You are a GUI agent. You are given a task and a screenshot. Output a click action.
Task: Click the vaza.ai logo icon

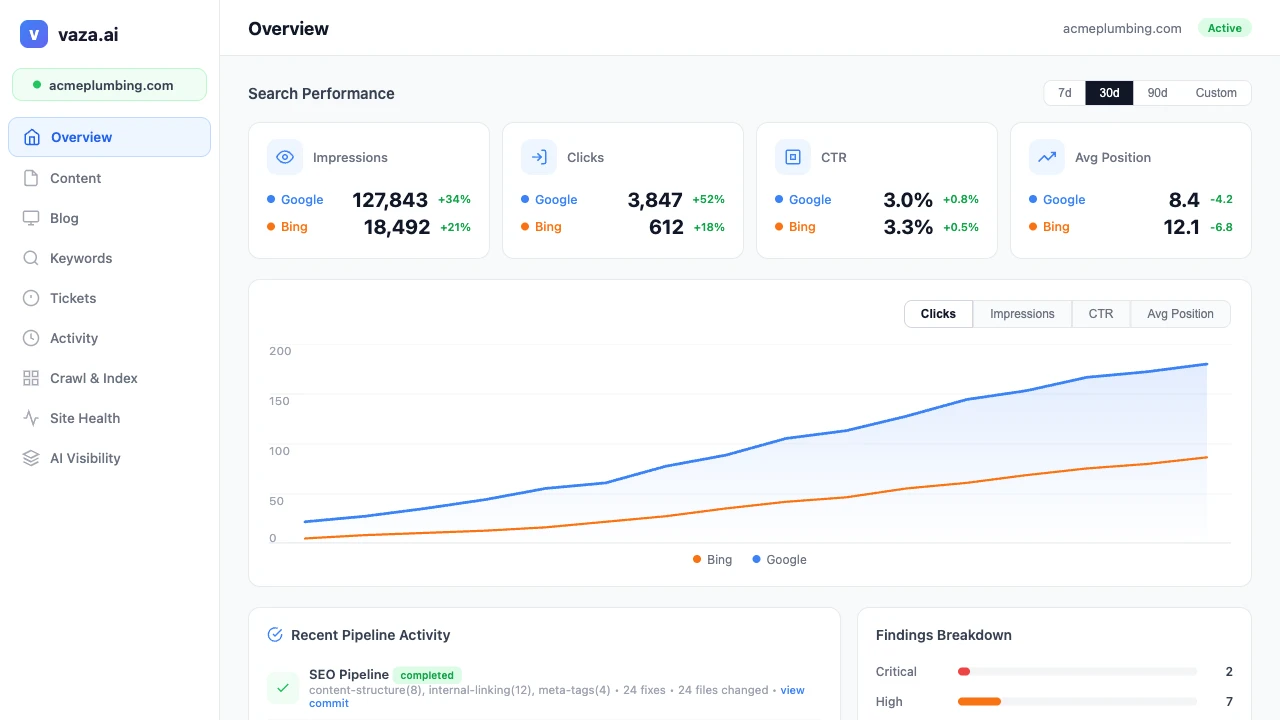(34, 34)
